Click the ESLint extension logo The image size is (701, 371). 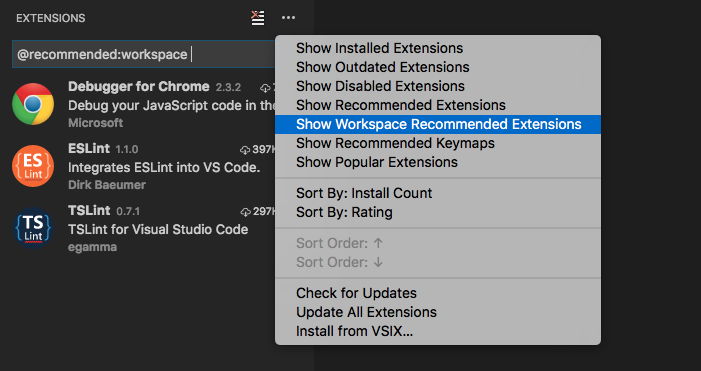(33, 166)
